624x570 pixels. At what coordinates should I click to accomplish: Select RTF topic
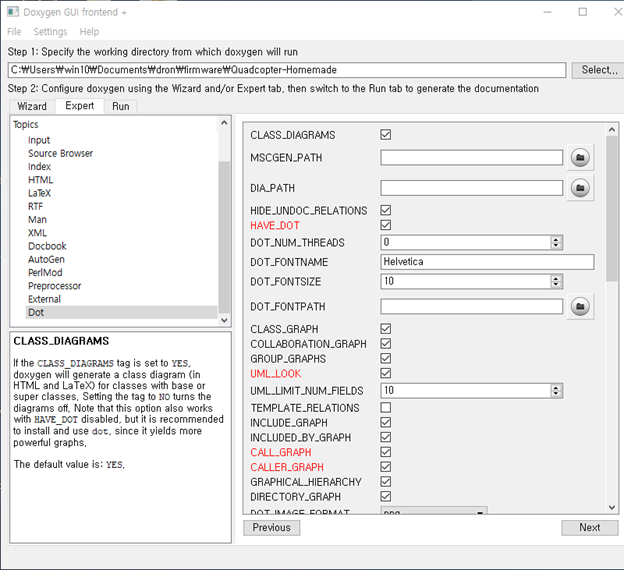pos(35,206)
